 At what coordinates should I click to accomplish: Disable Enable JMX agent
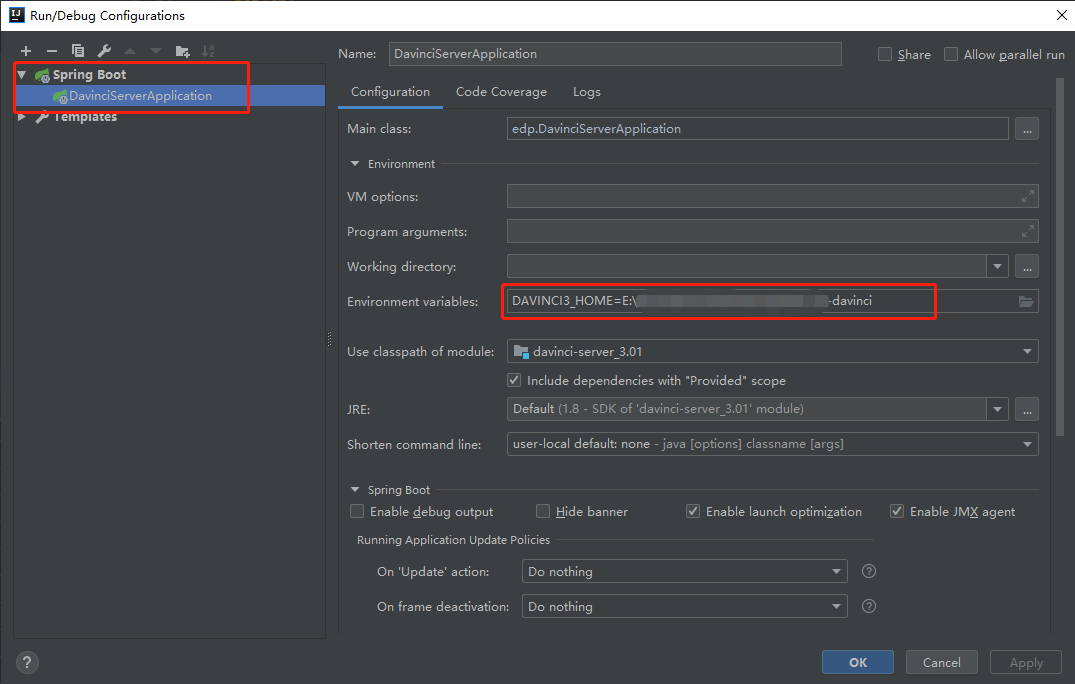[897, 511]
